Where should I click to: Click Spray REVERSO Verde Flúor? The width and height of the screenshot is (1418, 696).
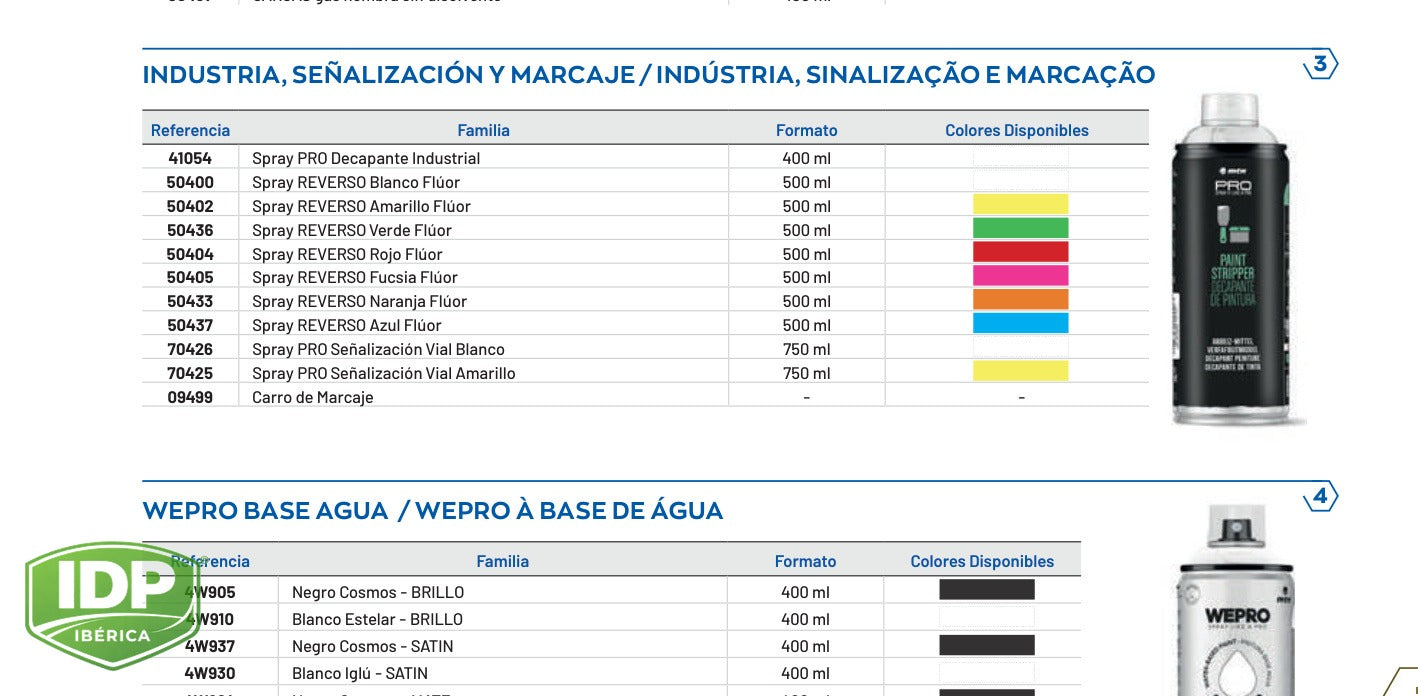click(x=352, y=230)
